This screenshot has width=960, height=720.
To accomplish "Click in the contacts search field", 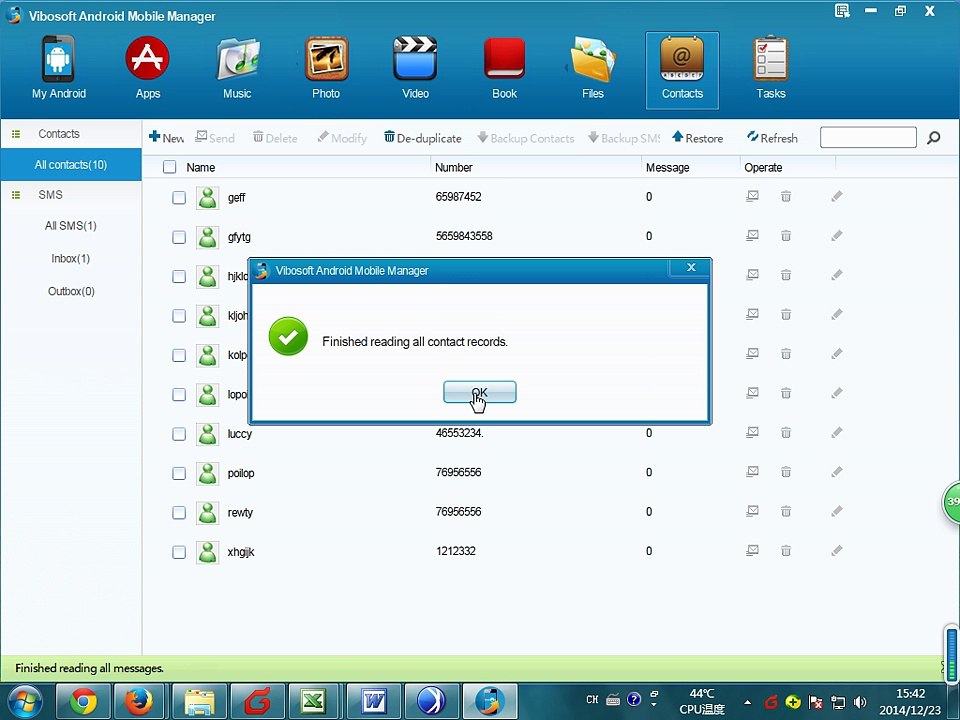I will coord(868,137).
